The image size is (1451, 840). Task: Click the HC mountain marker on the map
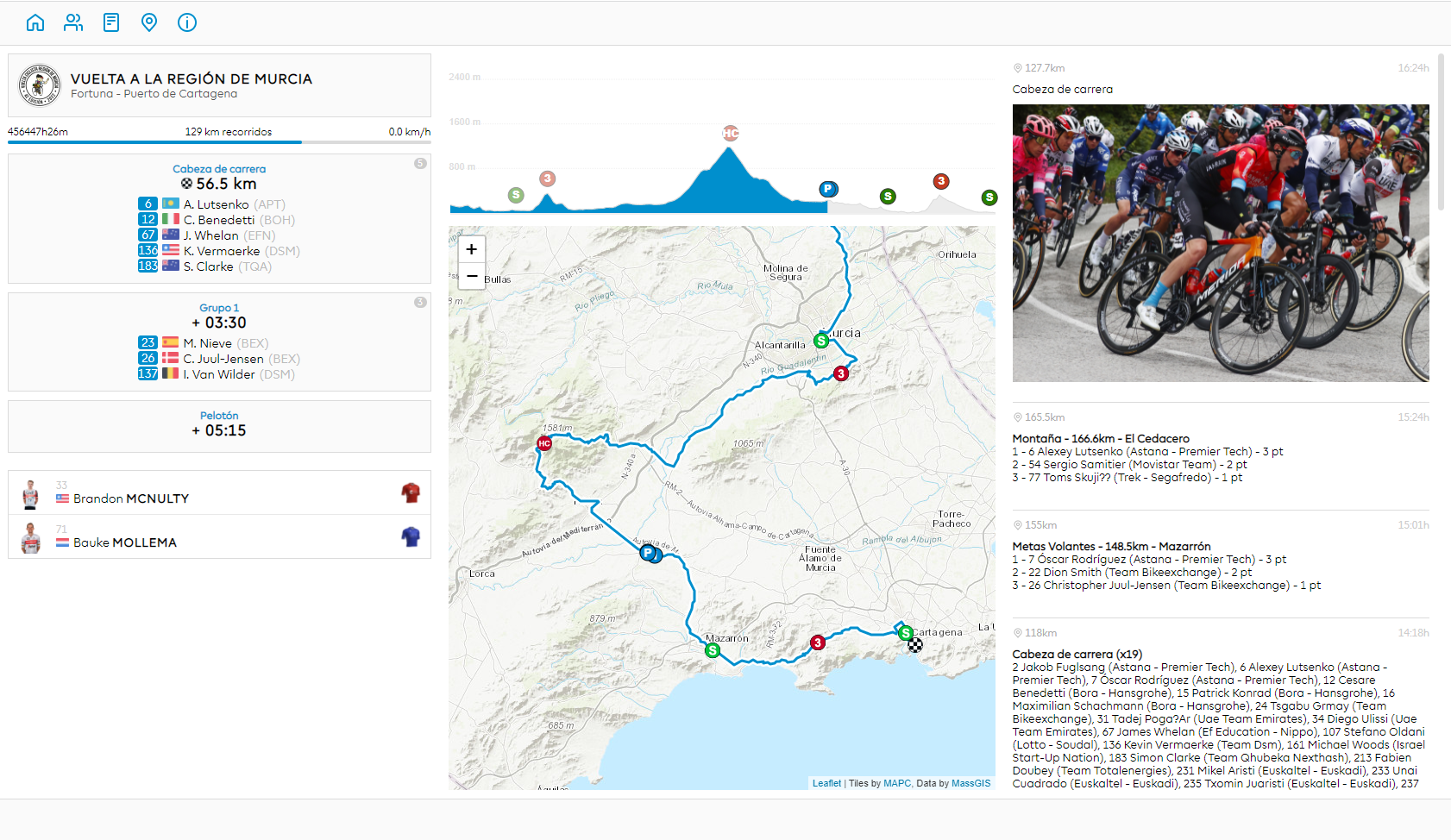544,443
